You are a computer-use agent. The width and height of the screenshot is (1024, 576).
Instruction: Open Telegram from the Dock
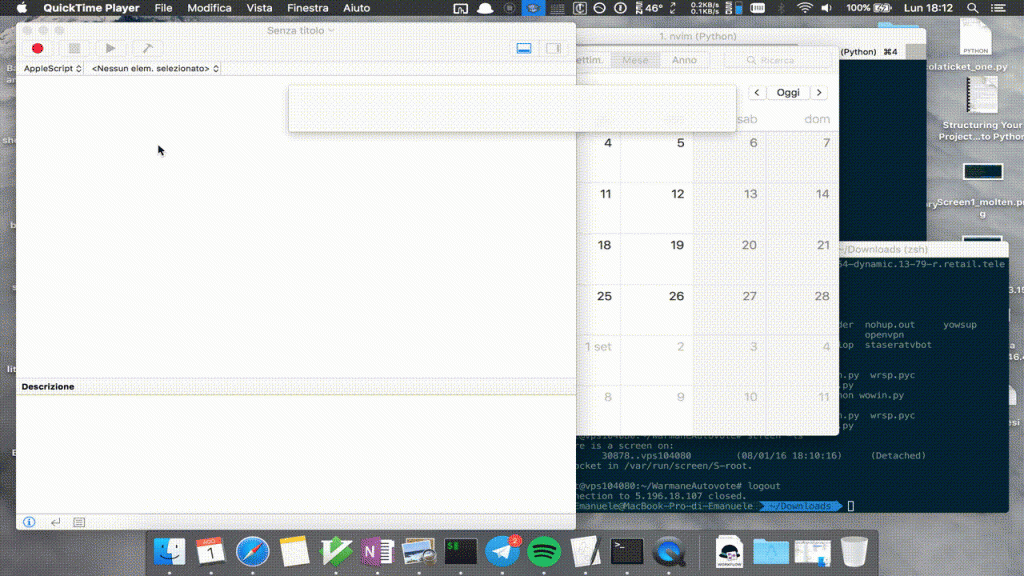click(502, 551)
